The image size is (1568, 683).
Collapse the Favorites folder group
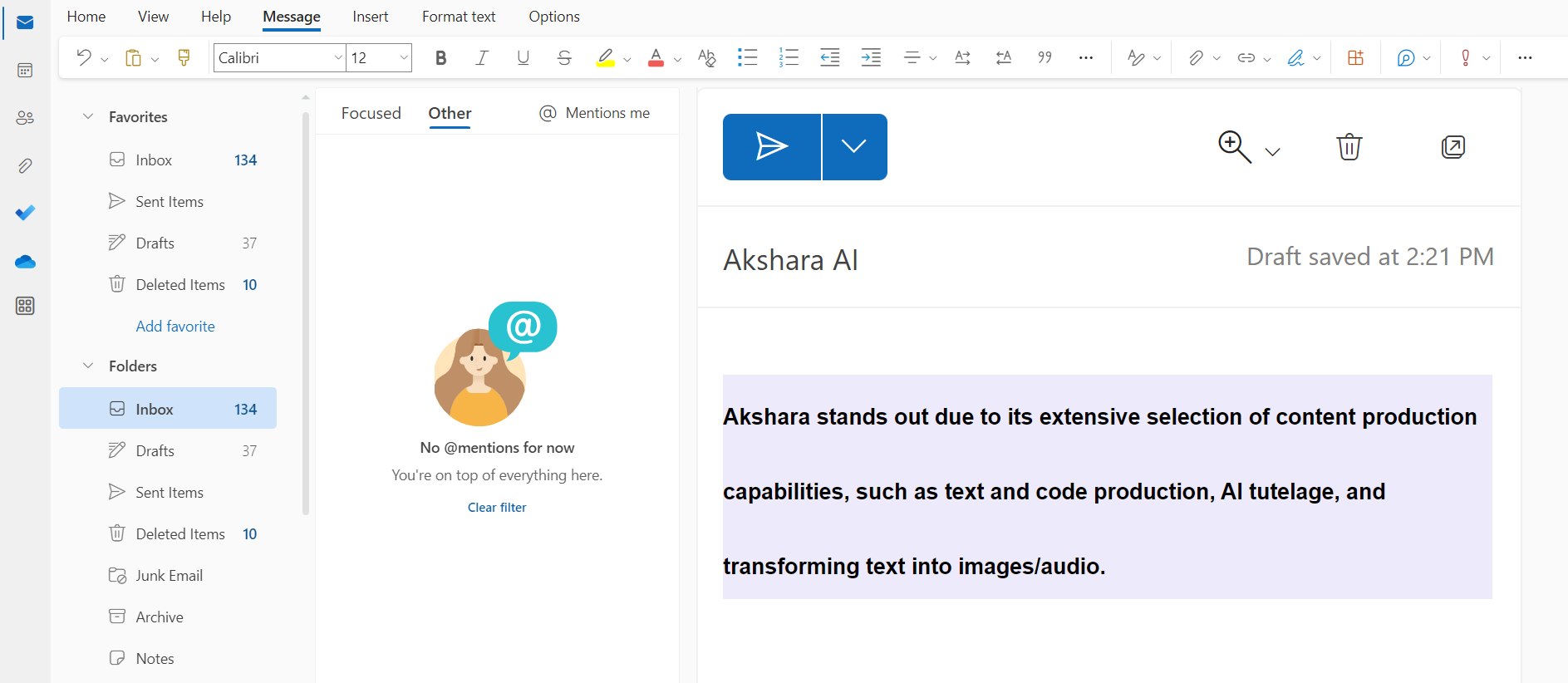pyautogui.click(x=88, y=117)
